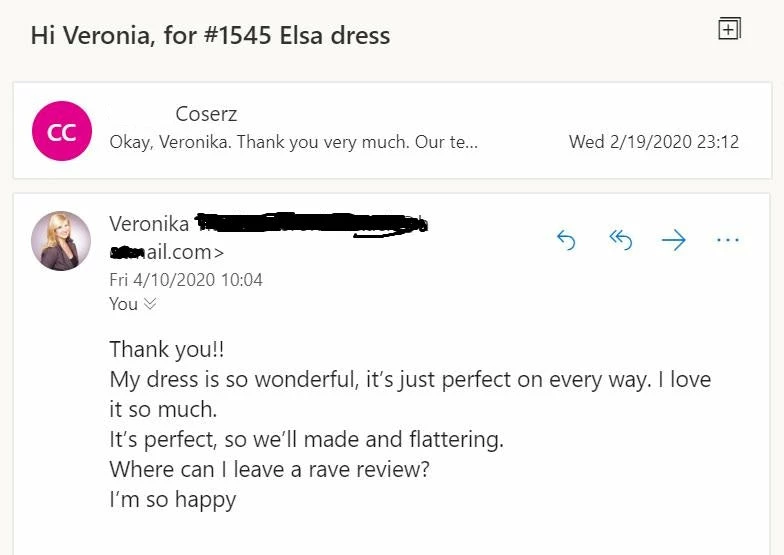The width and height of the screenshot is (784, 555).
Task: Click the Veronika sender name
Action: pos(148,224)
